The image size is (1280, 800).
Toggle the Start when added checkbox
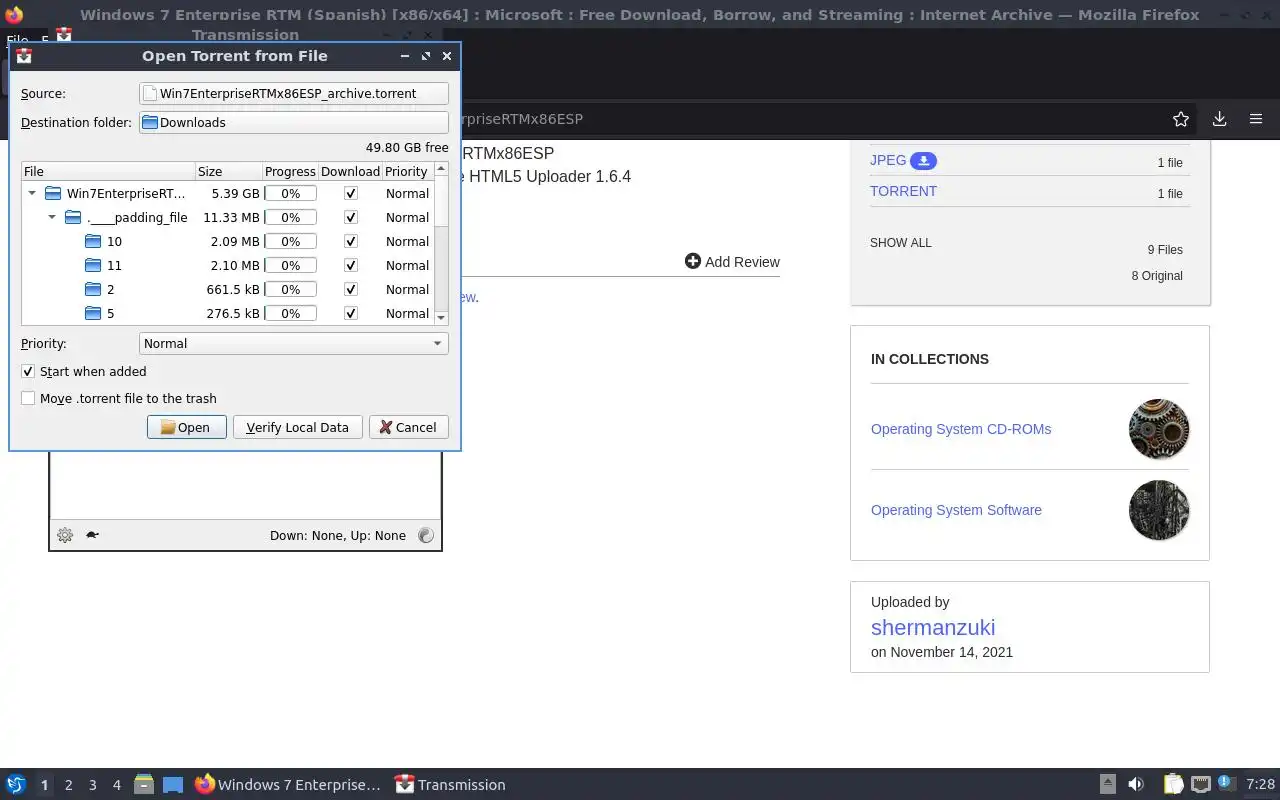click(28, 371)
